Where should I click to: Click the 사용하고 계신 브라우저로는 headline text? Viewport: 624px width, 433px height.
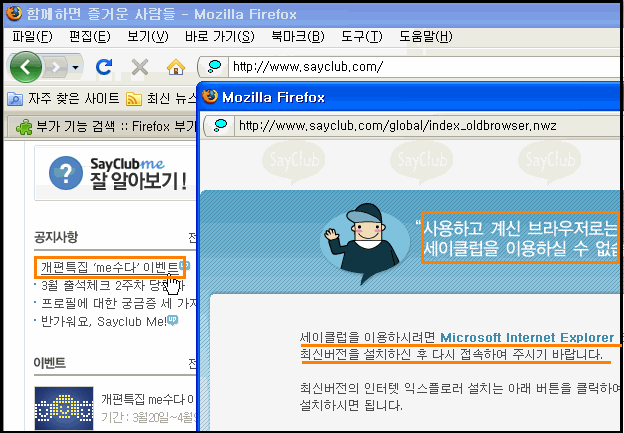click(520, 228)
